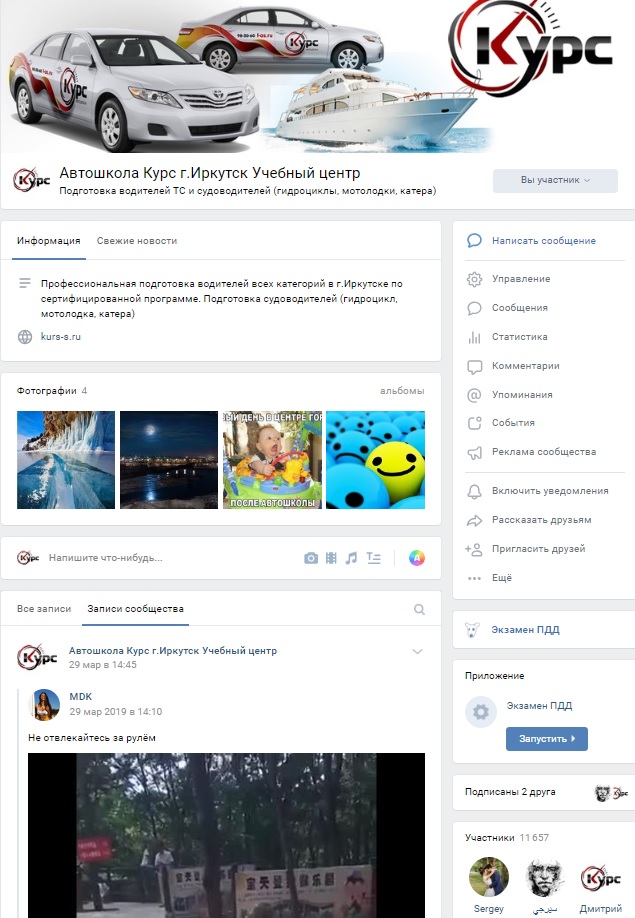Click the Комментарии icon
Viewport: 635px width, 918px height.
(474, 366)
